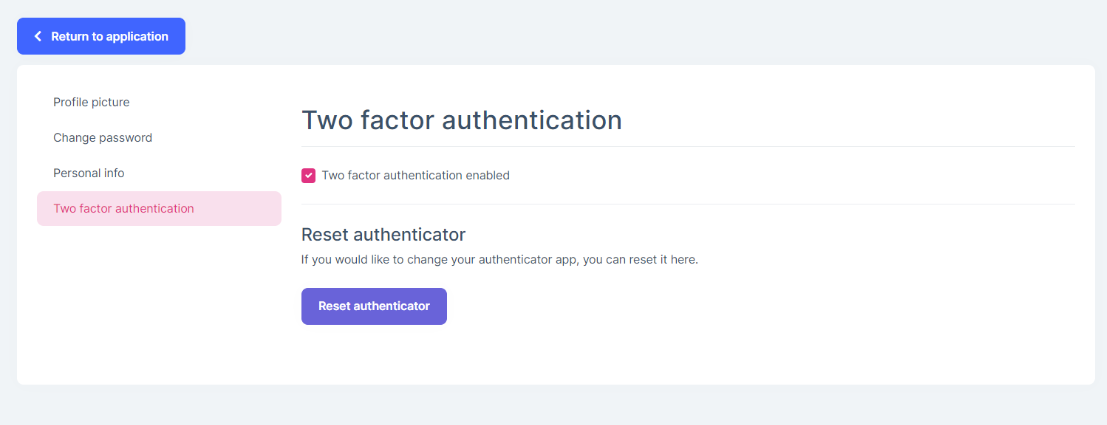Go to Change password settings
The image size is (1107, 425).
coord(102,138)
